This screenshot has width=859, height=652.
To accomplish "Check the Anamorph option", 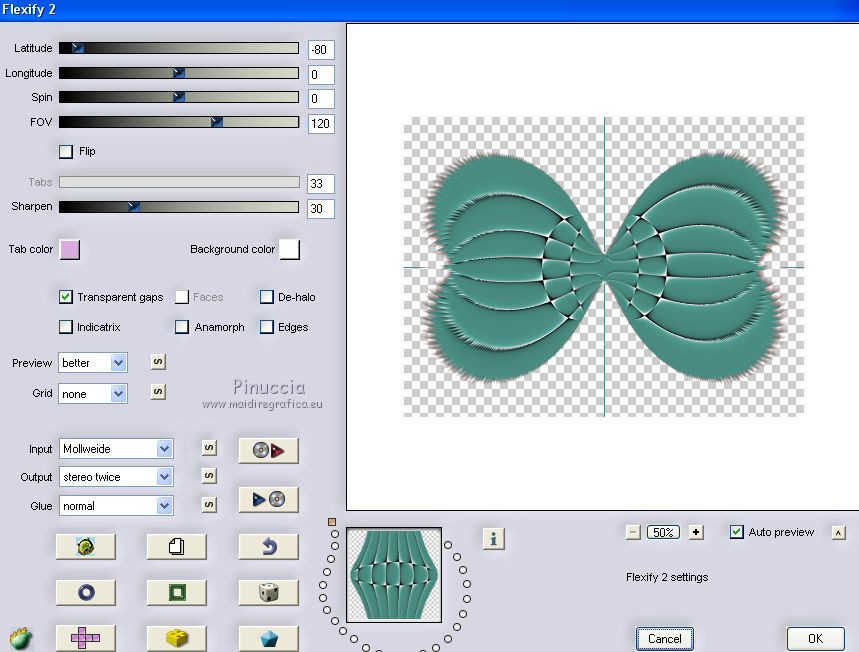I will pos(182,327).
